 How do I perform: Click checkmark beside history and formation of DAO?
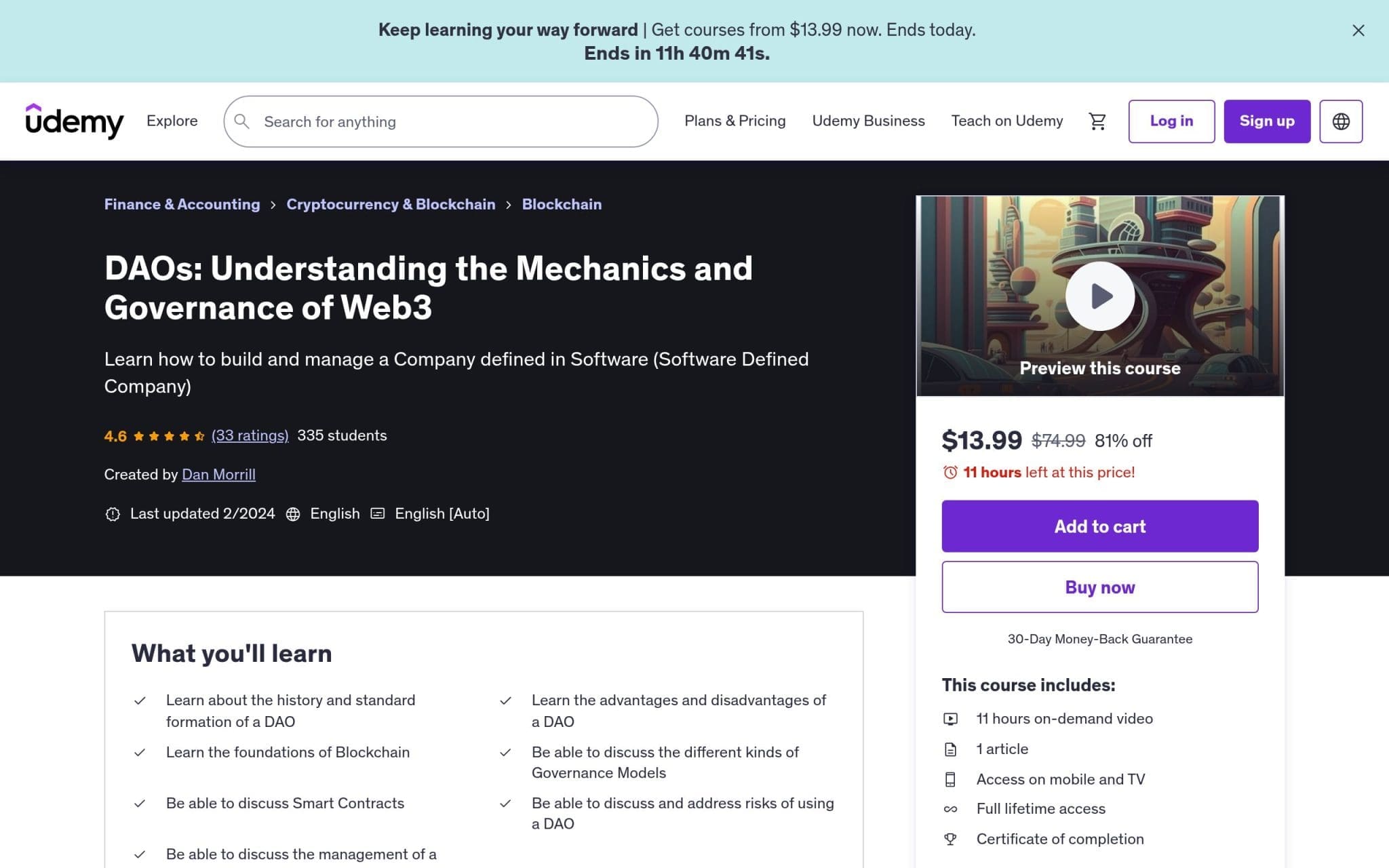click(140, 701)
